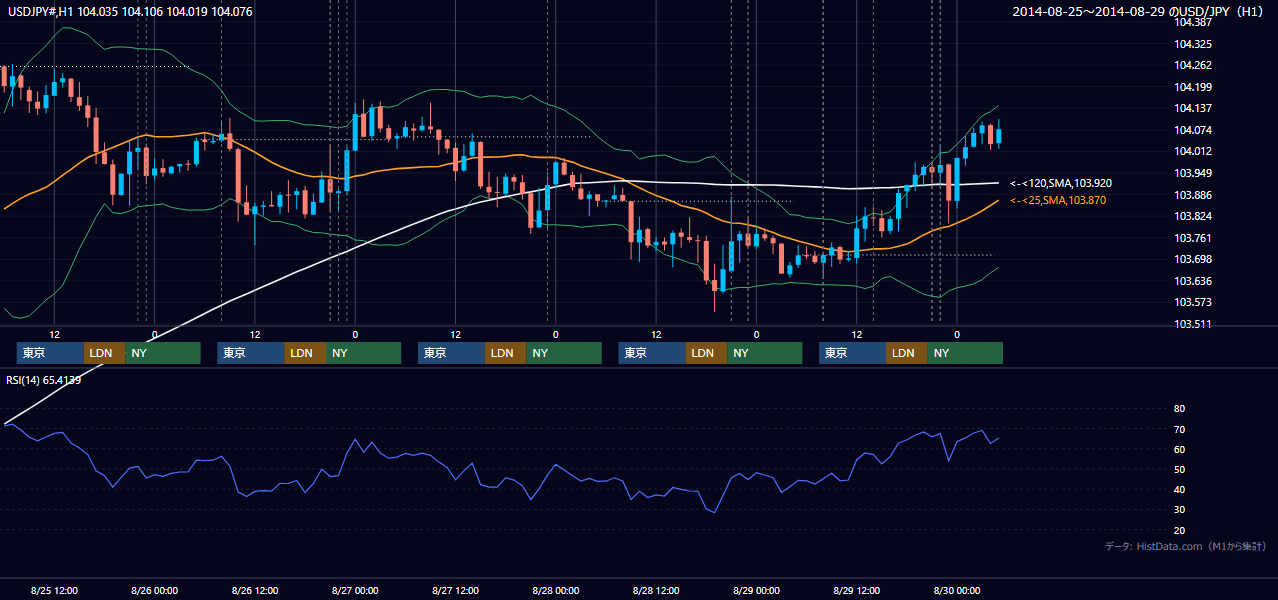
Task: Click the 103.573 price axis label
Action: 1193,302
